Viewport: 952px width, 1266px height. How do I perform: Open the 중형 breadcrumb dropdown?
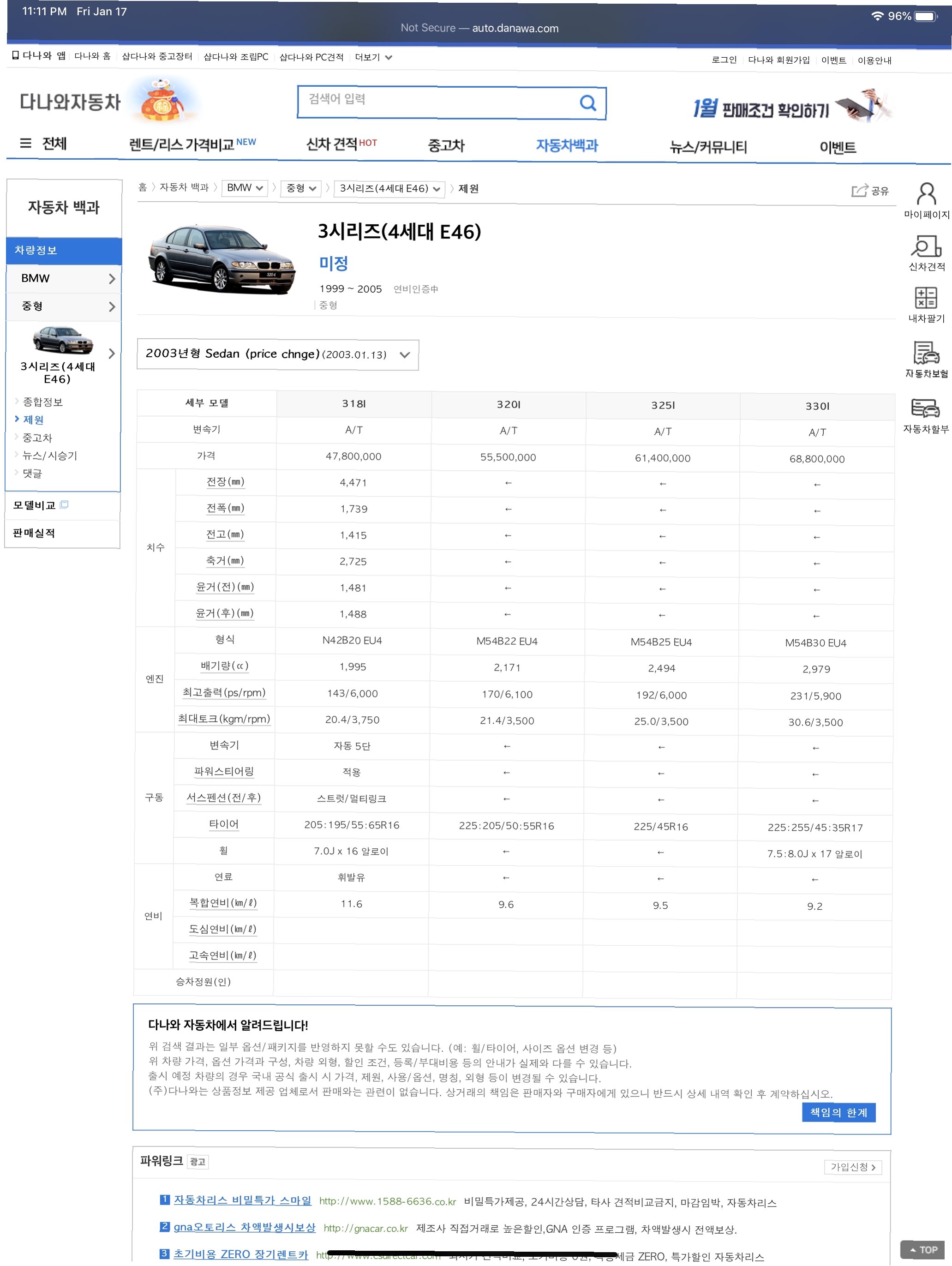[301, 188]
